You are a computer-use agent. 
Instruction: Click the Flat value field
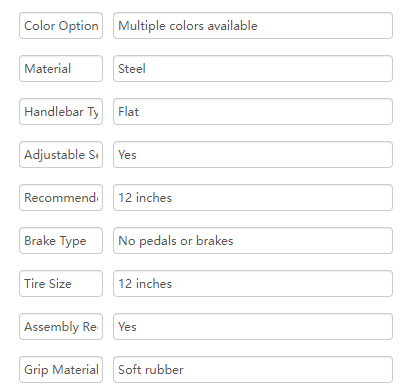253,112
